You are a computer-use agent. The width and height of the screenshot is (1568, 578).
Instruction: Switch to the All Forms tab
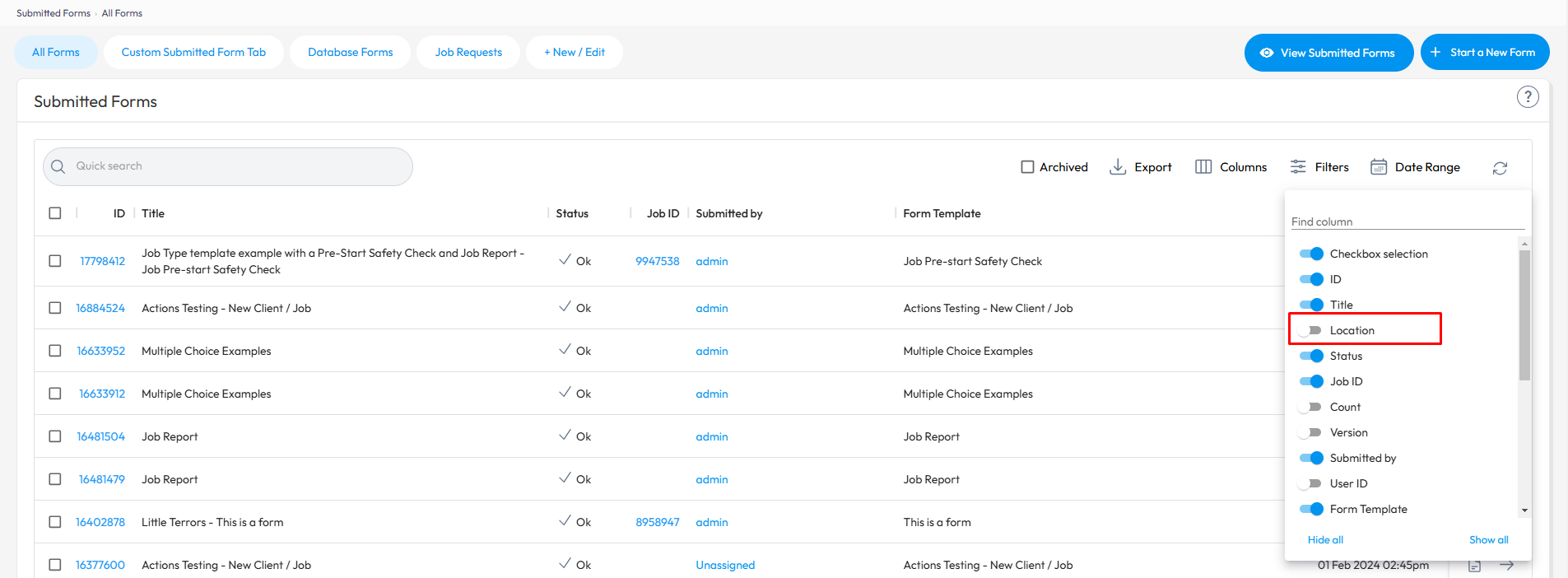point(56,52)
